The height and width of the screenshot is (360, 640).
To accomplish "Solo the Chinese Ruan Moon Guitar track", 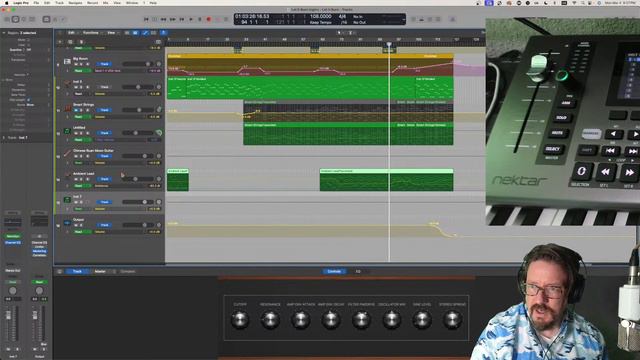I will tap(81, 156).
